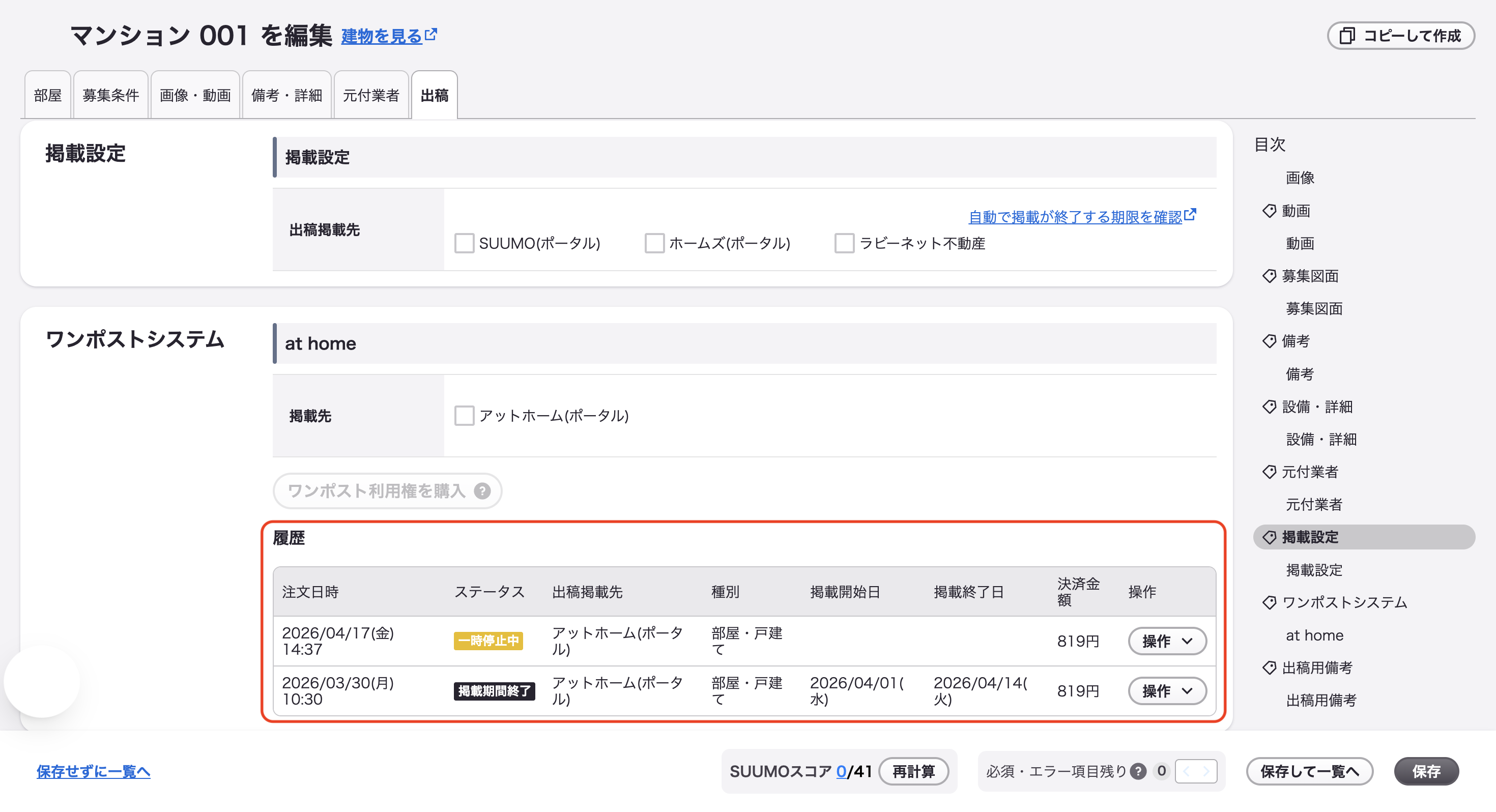Click tag icon beside 出稿用備考 in 目次
This screenshot has height=812, width=1496.
[1270, 668]
